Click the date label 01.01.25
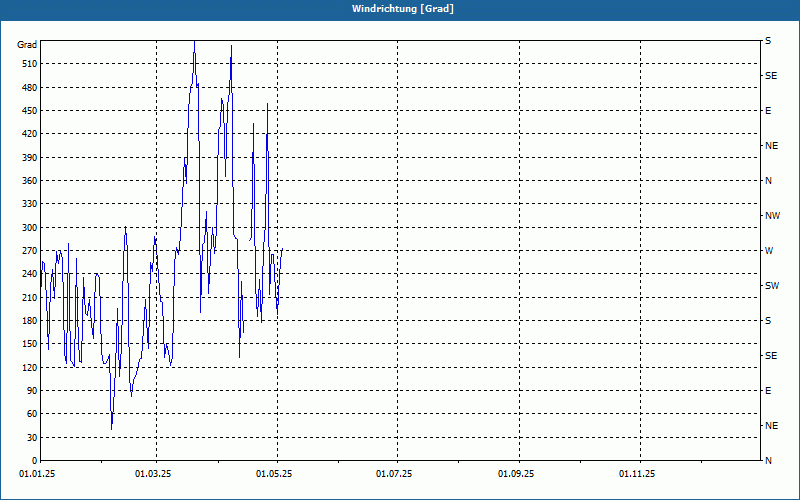This screenshot has height=500, width=800. 37,474
